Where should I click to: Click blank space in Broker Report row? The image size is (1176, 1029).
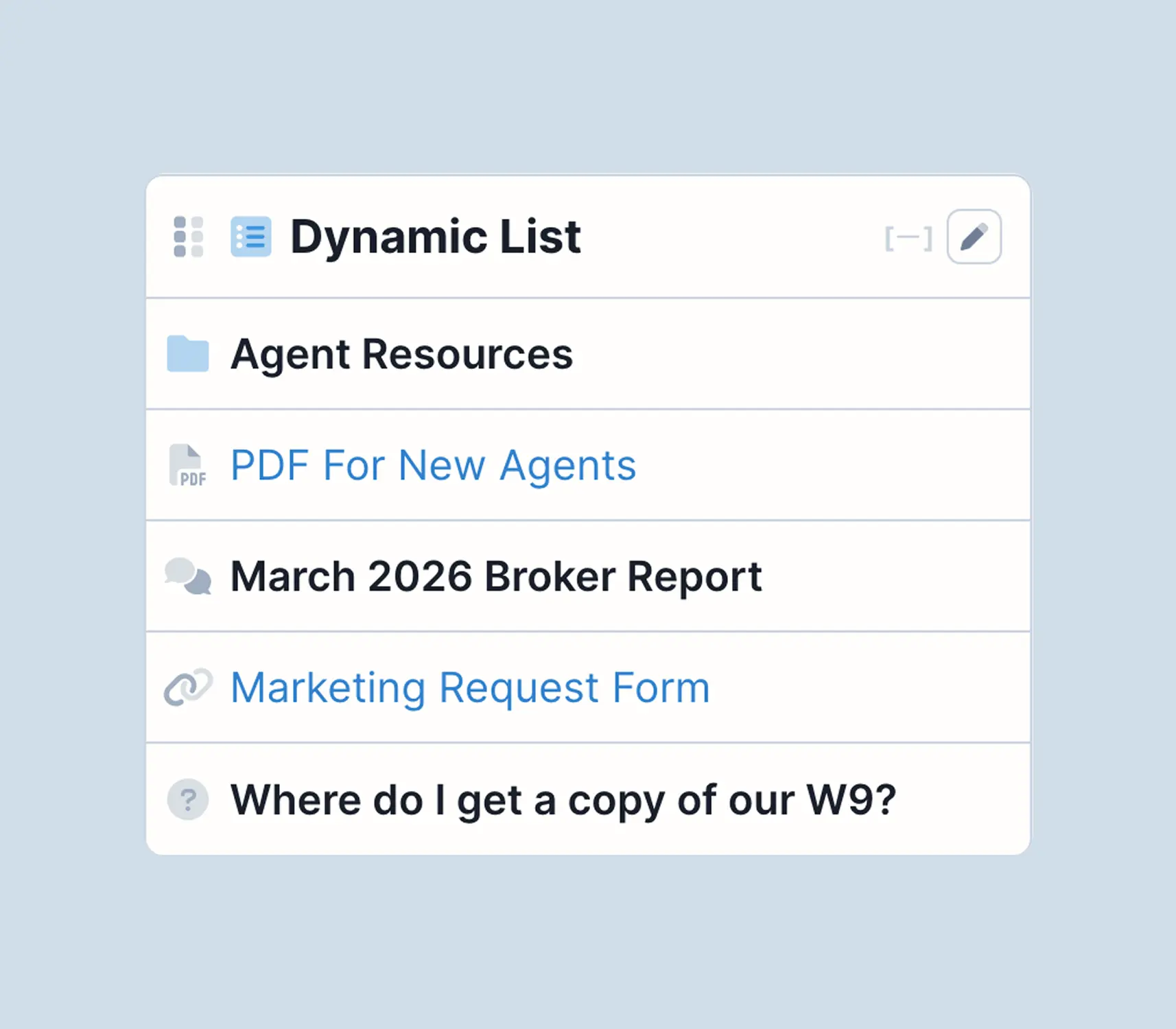coord(892,576)
